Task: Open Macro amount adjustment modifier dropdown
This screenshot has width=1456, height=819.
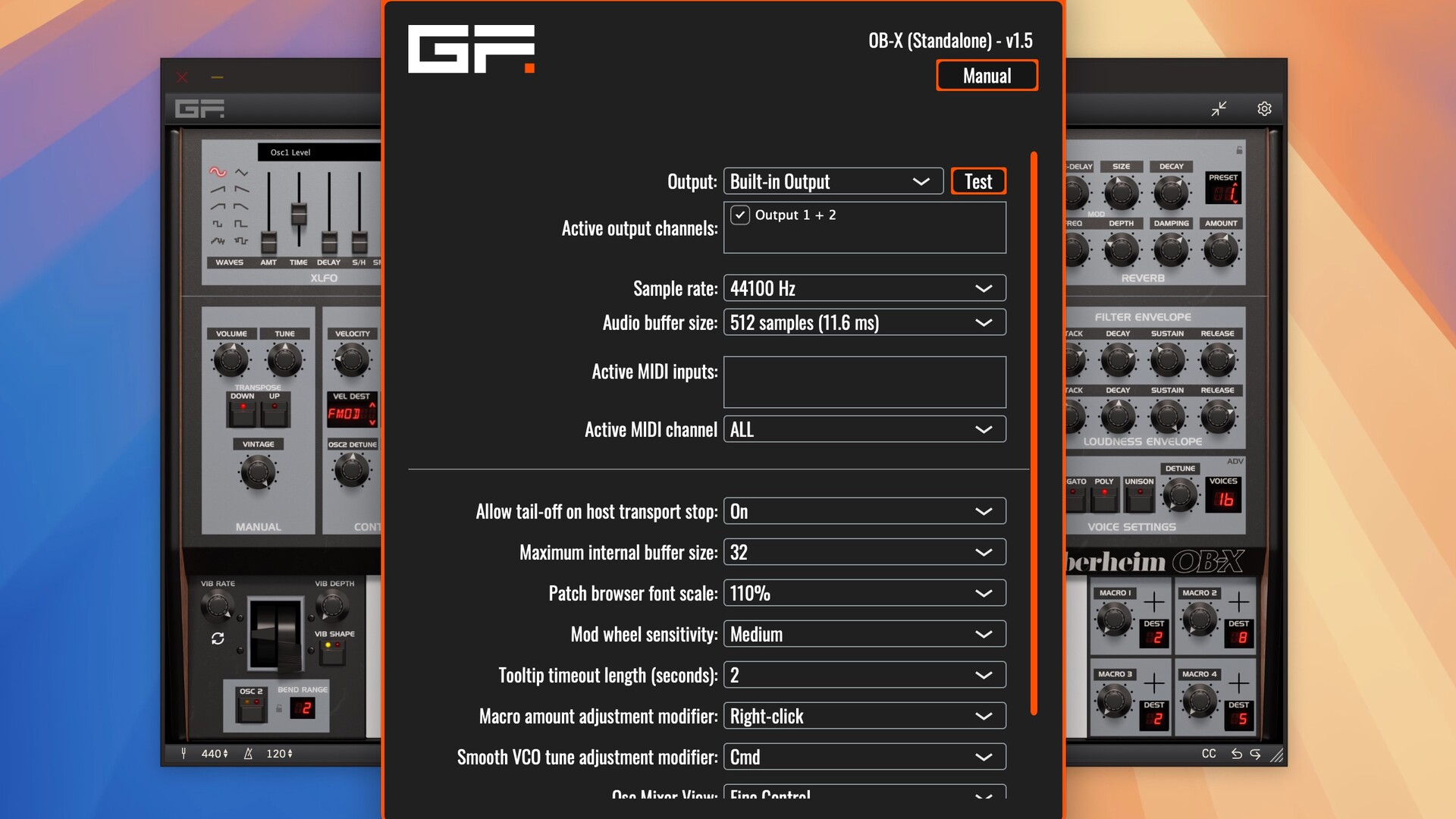Action: coord(864,716)
